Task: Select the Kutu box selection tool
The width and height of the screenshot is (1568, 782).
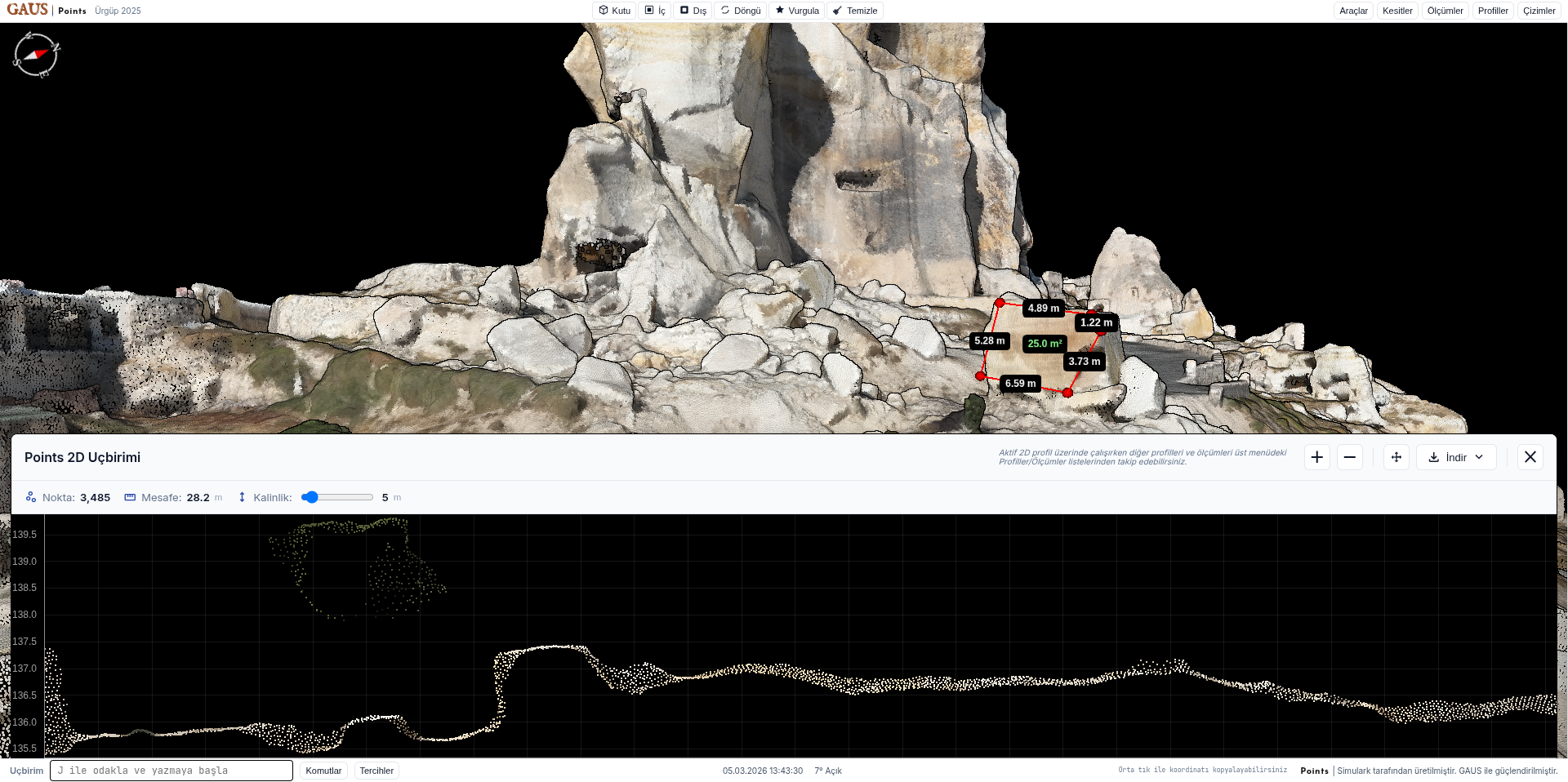Action: (614, 11)
